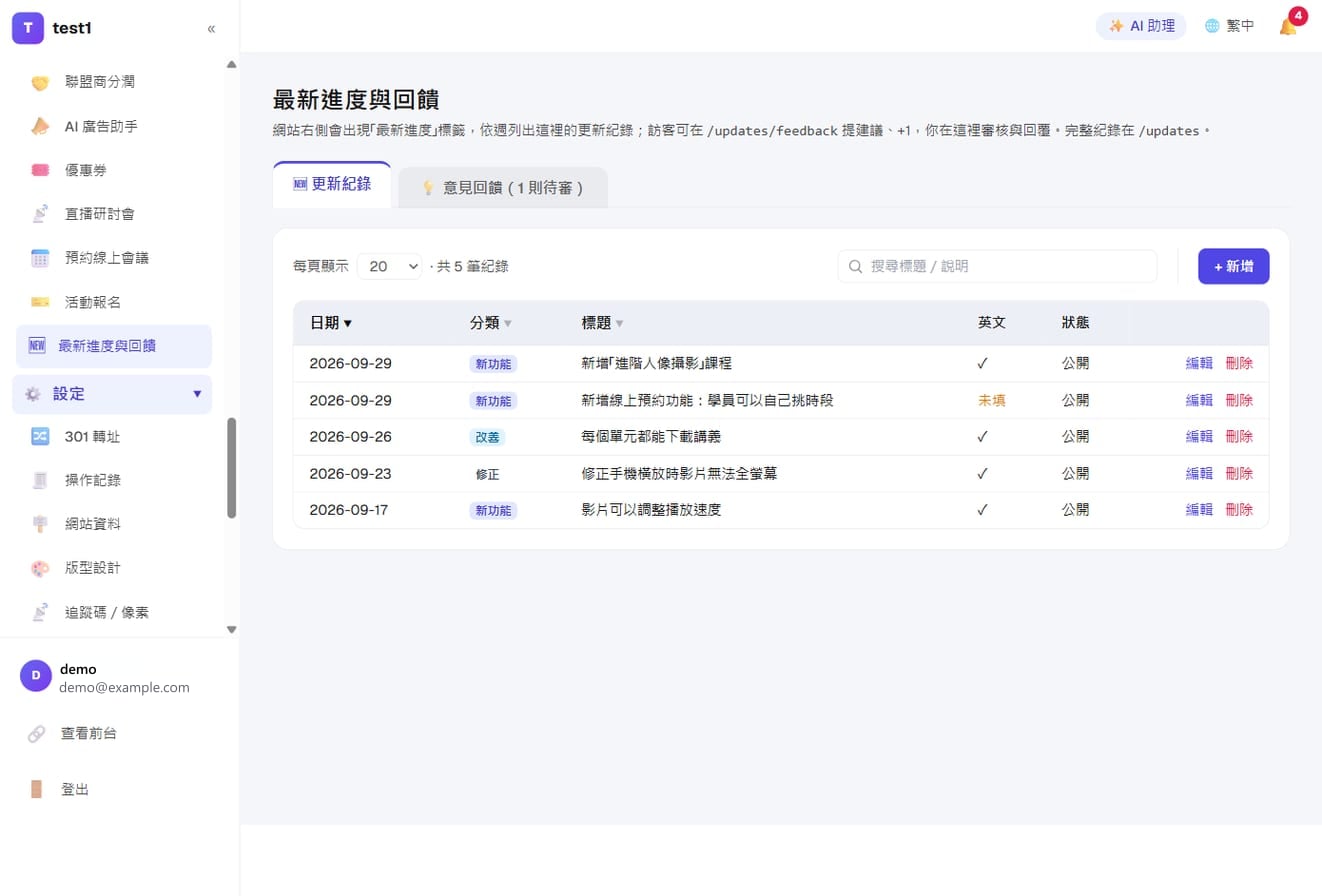1322x896 pixels.
Task: Collapse the sidebar with the double chevron
Action: (x=211, y=28)
